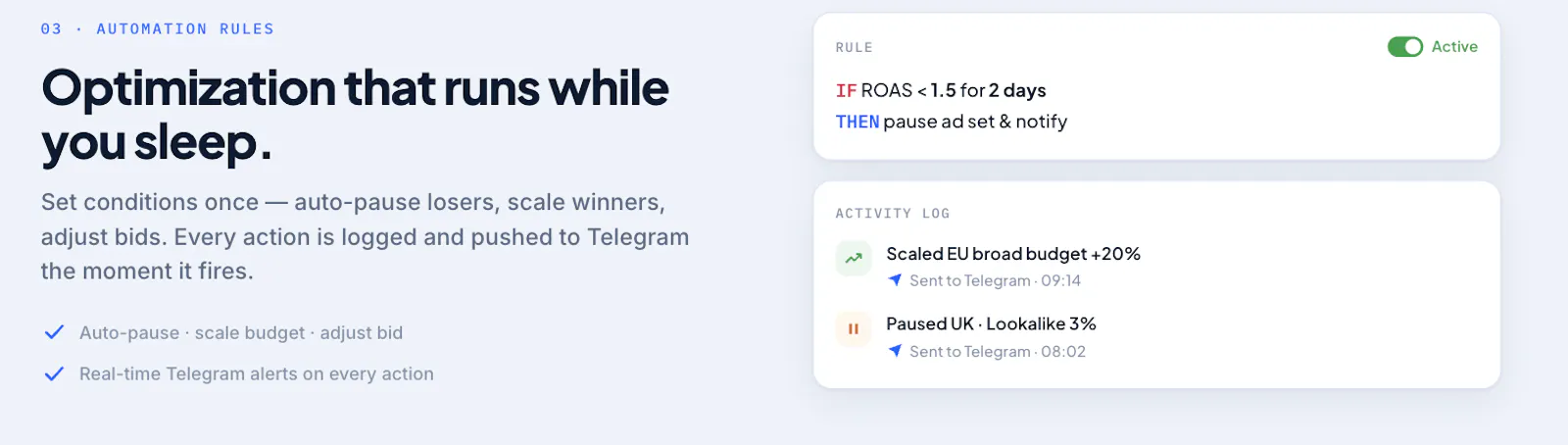Click the orange pause icon
This screenshot has width=1568, height=445.
click(854, 329)
